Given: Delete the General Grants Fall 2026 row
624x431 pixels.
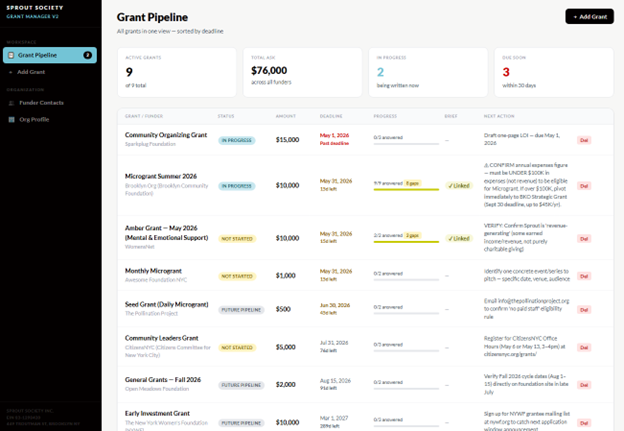Looking at the screenshot, I should pos(584,385).
